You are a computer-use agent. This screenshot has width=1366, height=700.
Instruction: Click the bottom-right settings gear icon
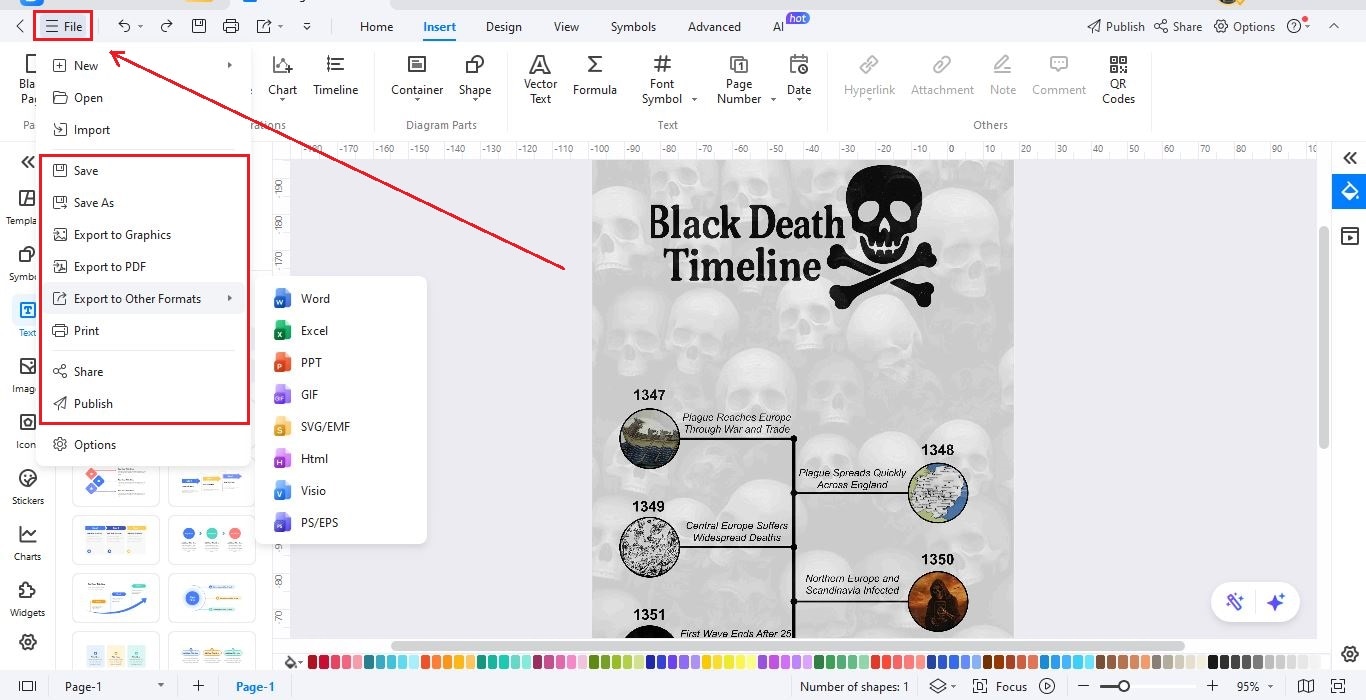1350,654
